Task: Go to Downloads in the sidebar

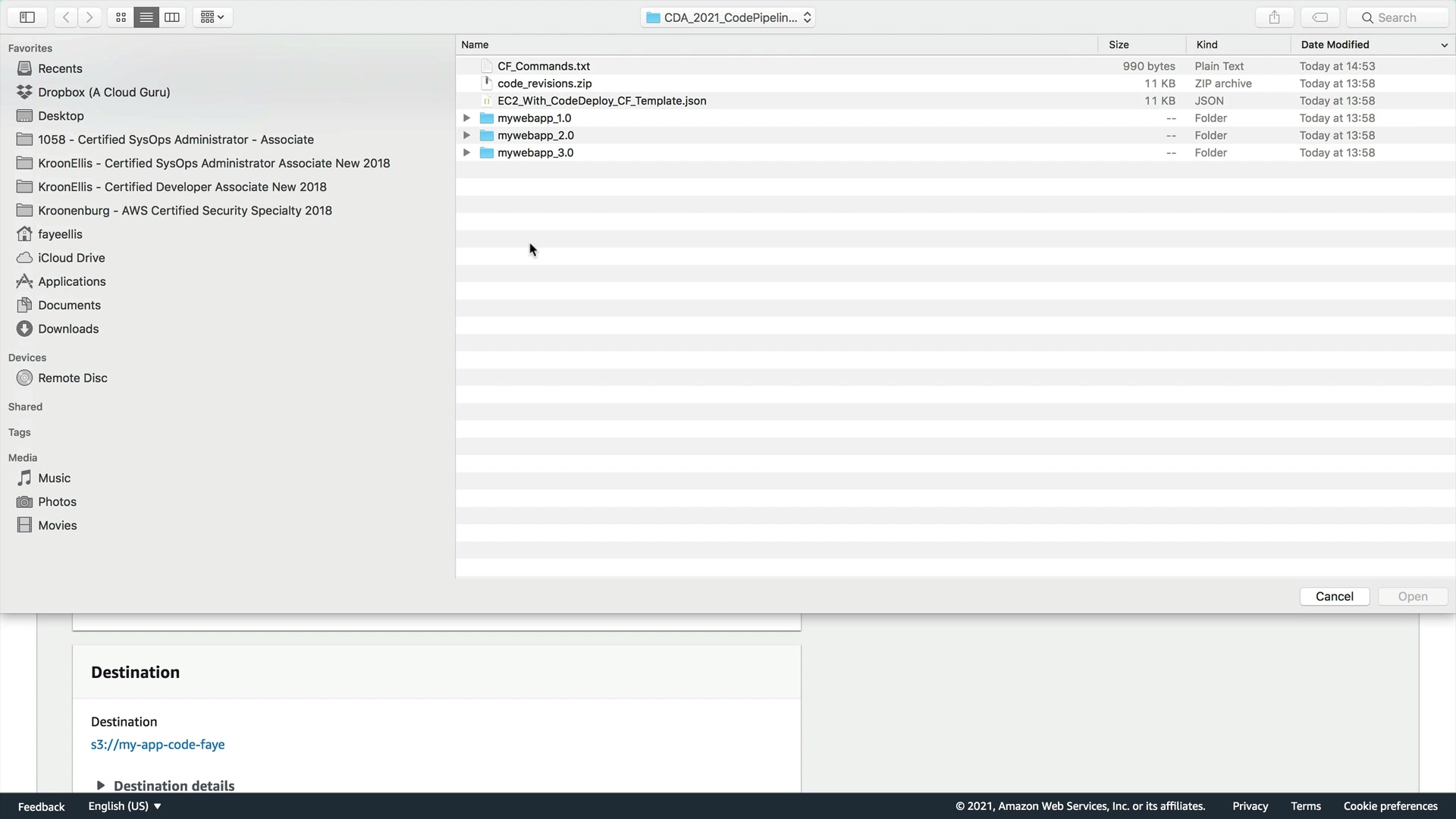Action: tap(68, 329)
